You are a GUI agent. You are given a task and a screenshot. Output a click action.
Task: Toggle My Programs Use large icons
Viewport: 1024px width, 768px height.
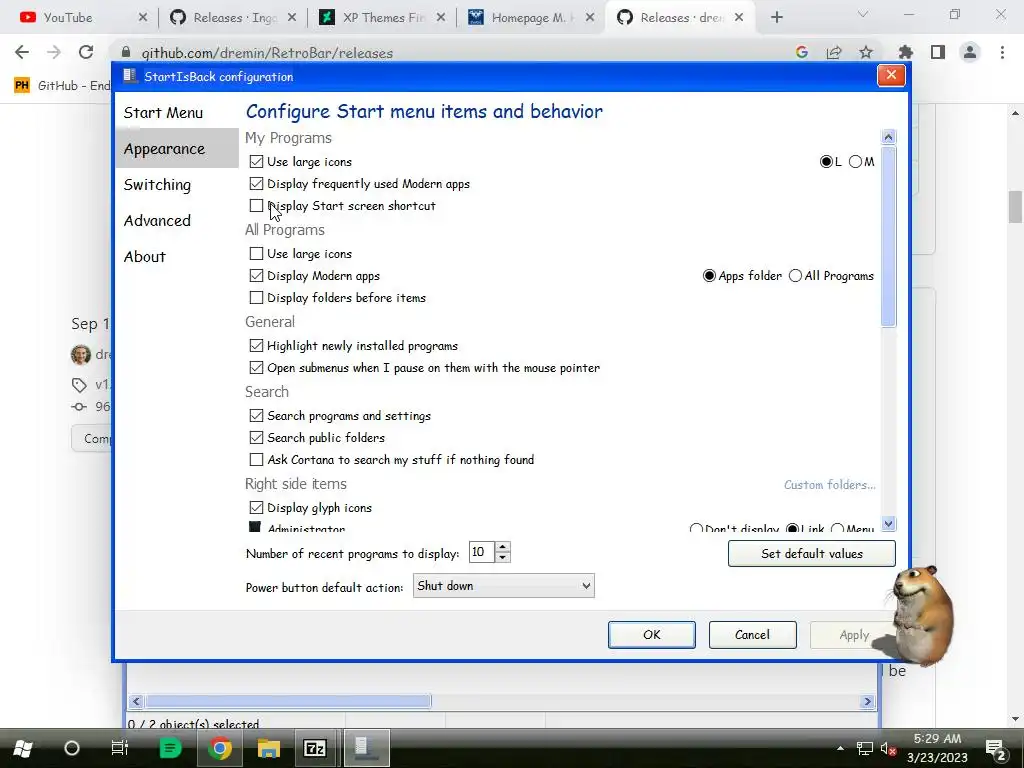[x=256, y=161]
